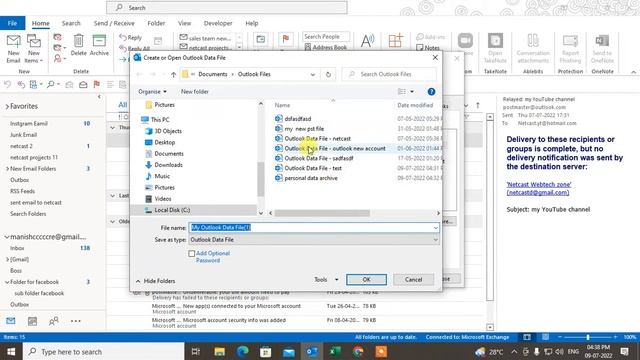Open Excel from taskbar

(335, 351)
